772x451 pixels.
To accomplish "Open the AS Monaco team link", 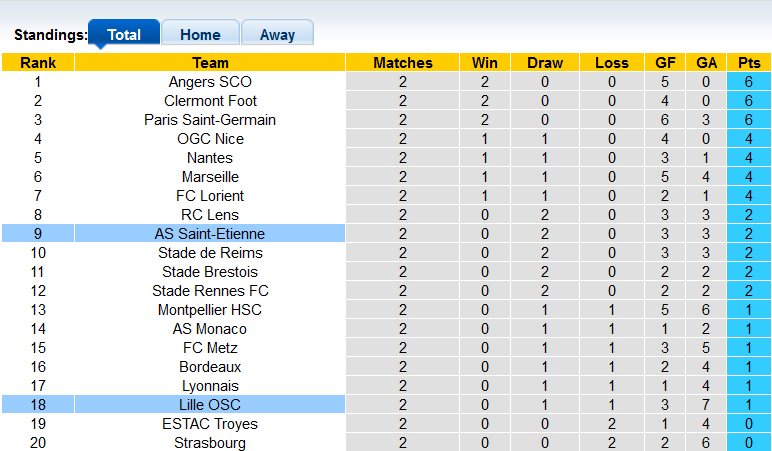I will tap(210, 329).
